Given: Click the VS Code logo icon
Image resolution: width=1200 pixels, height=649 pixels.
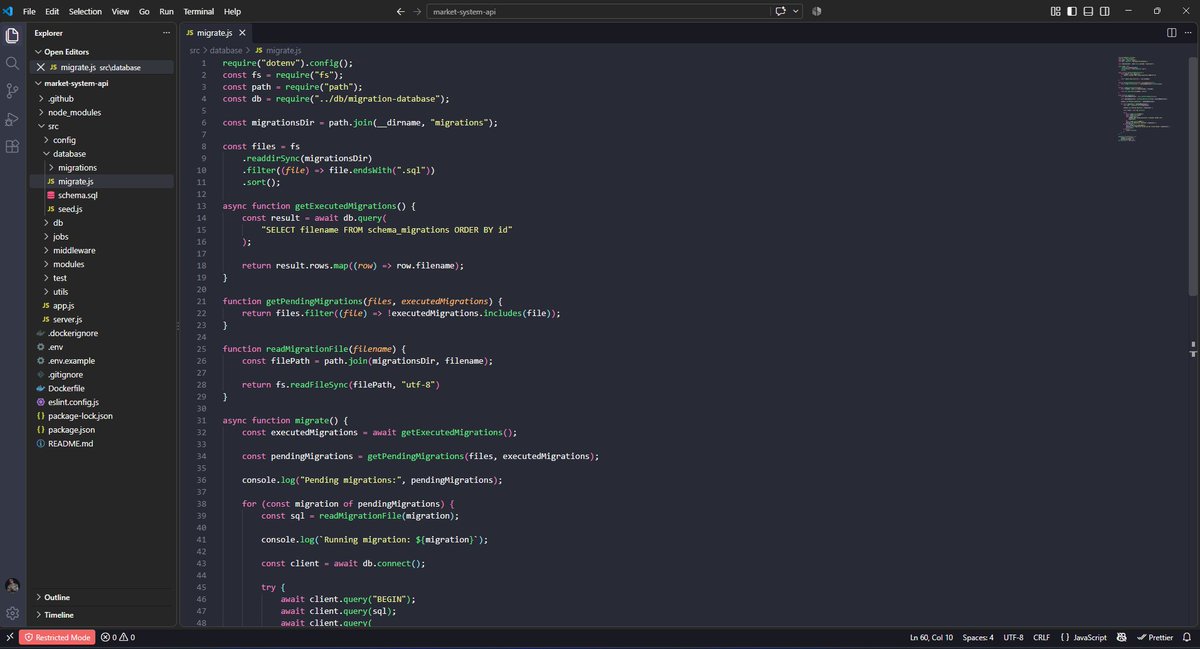Looking at the screenshot, I should coord(8,11).
